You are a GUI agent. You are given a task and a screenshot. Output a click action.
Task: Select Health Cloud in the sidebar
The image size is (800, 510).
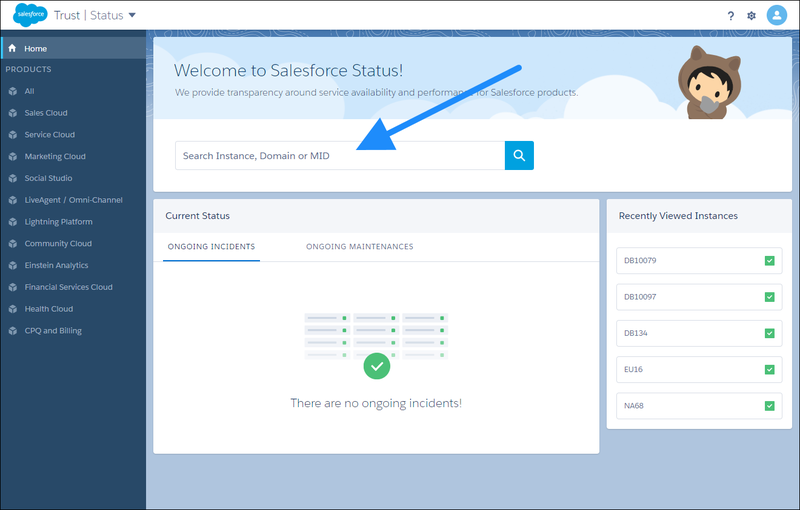(x=49, y=309)
